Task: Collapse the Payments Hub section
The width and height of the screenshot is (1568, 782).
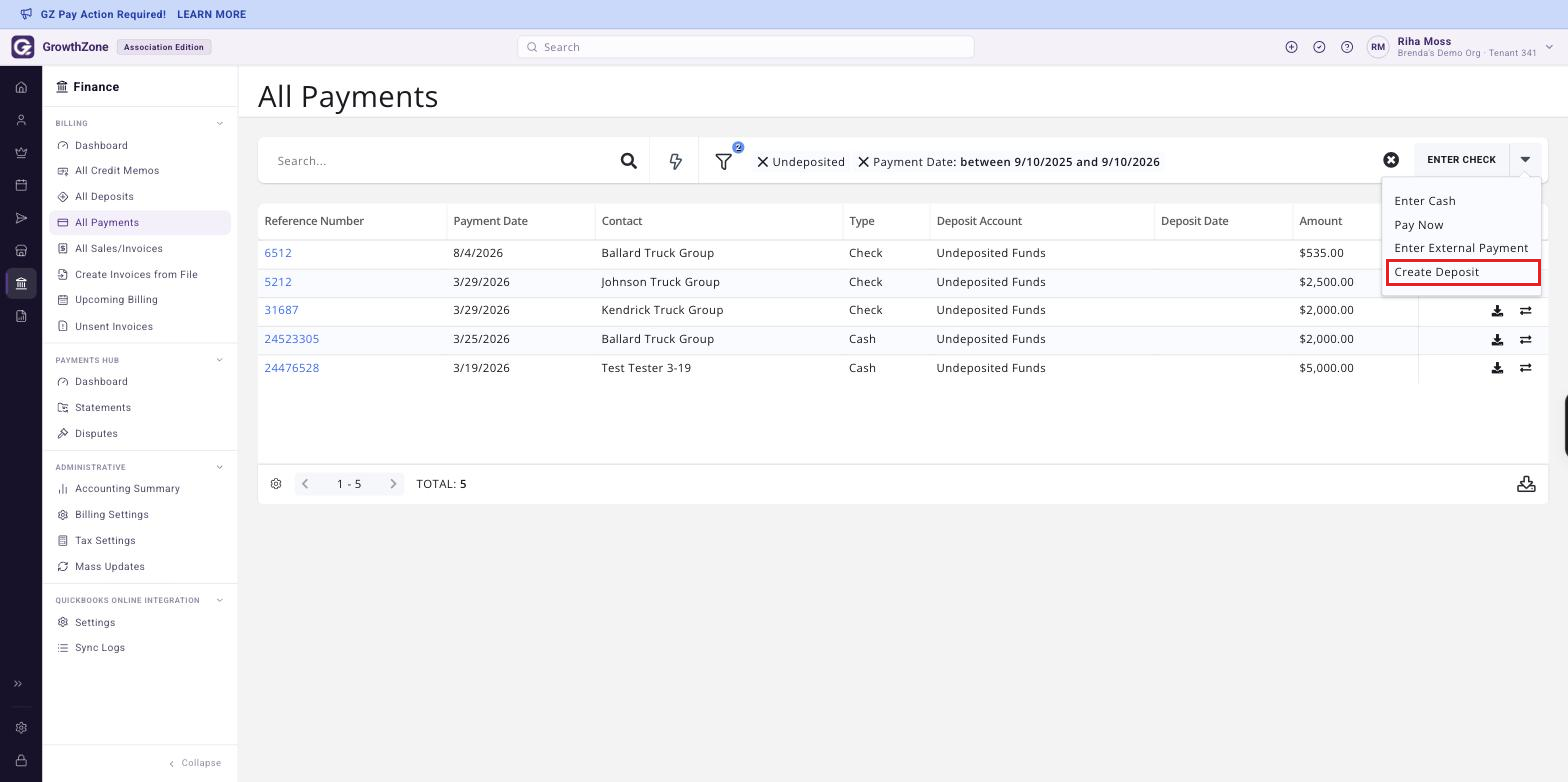Action: tap(220, 360)
